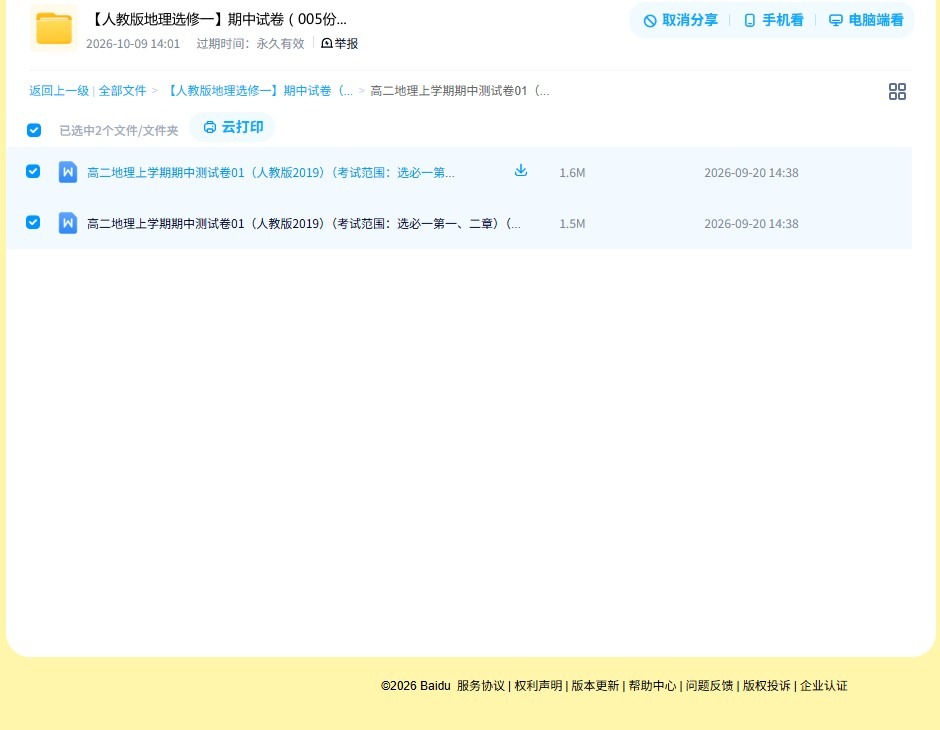
Task: Click Word icon of the 1.6M file
Action: tap(68, 172)
